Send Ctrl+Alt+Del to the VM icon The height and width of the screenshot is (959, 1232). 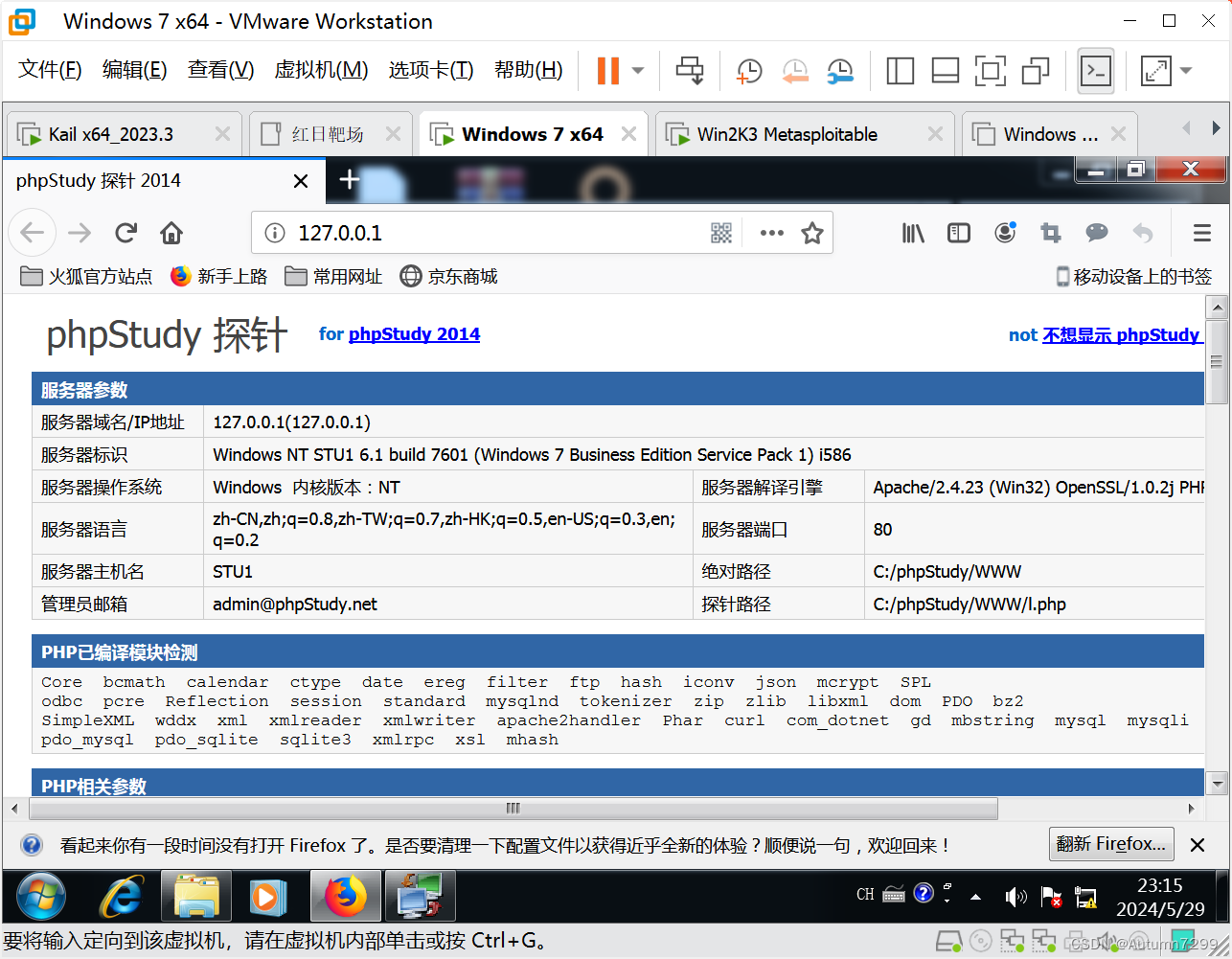point(690,70)
